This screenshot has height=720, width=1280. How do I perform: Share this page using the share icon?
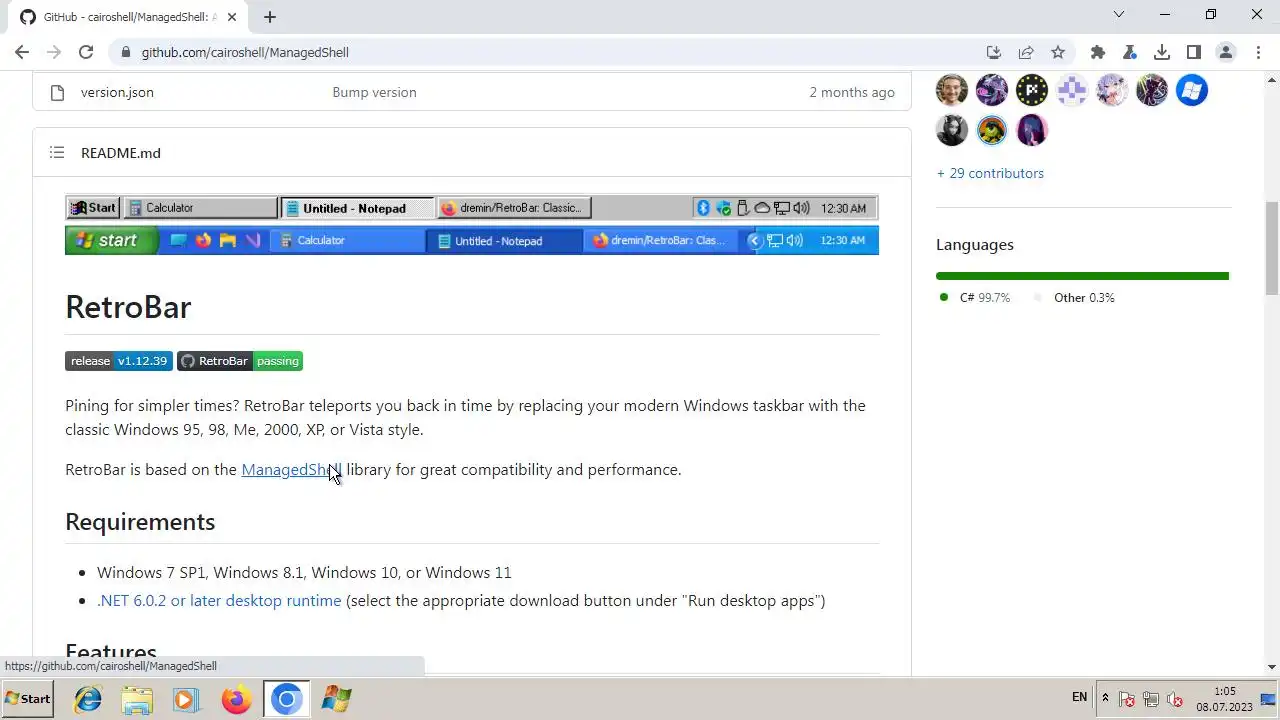1026,52
